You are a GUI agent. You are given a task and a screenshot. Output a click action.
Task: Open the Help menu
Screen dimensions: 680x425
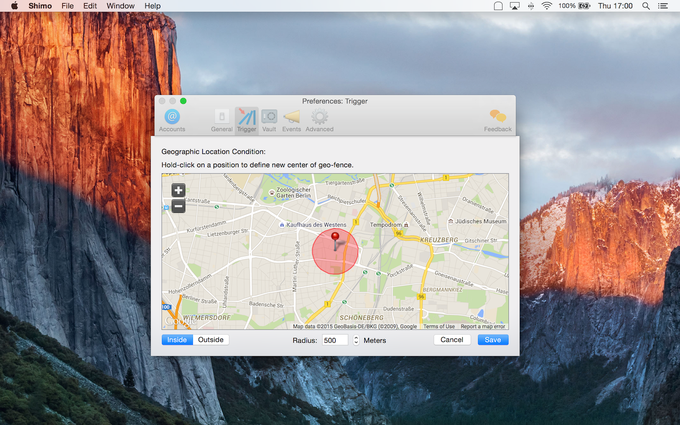tap(152, 6)
